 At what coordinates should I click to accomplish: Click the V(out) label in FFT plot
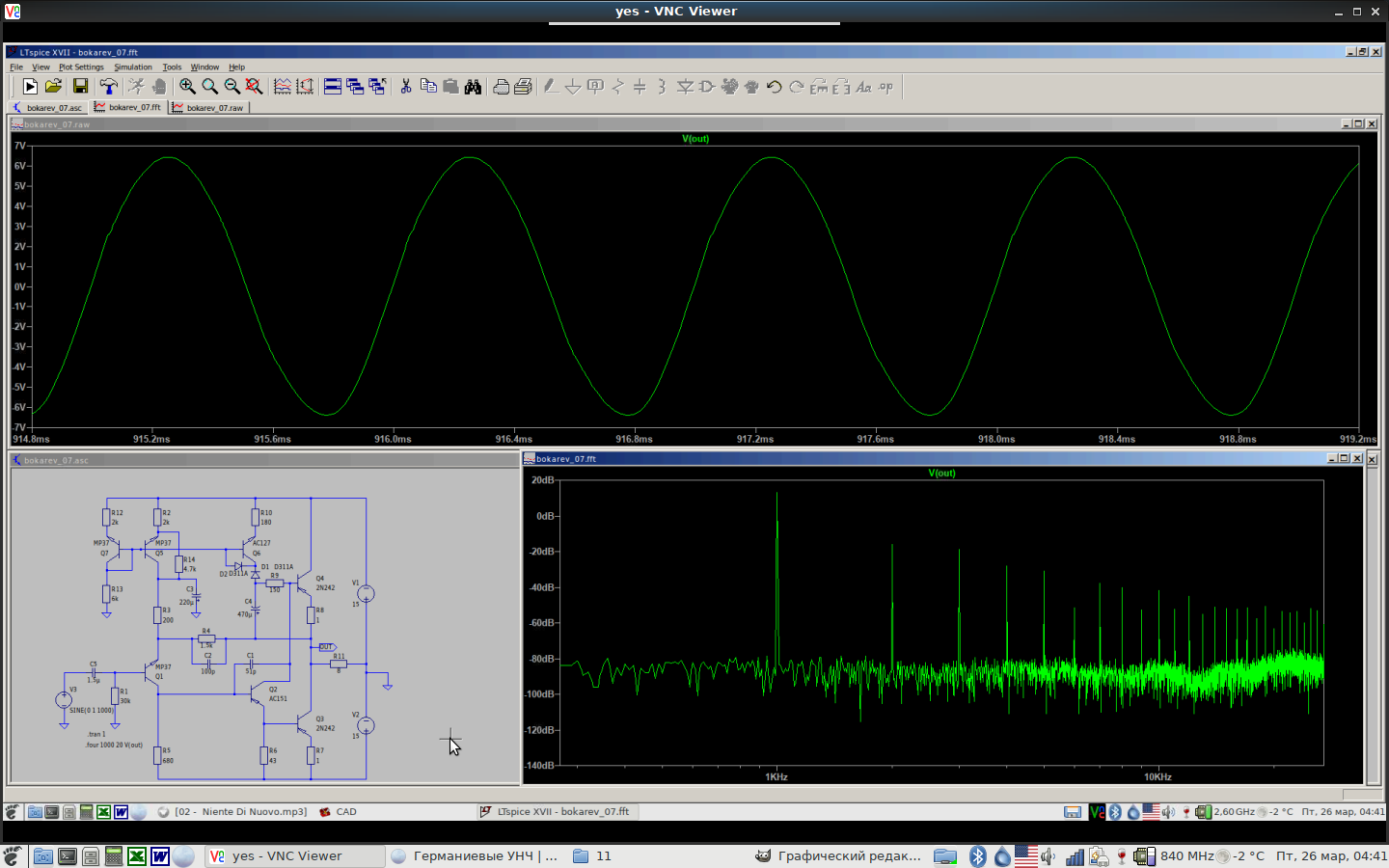pos(941,474)
